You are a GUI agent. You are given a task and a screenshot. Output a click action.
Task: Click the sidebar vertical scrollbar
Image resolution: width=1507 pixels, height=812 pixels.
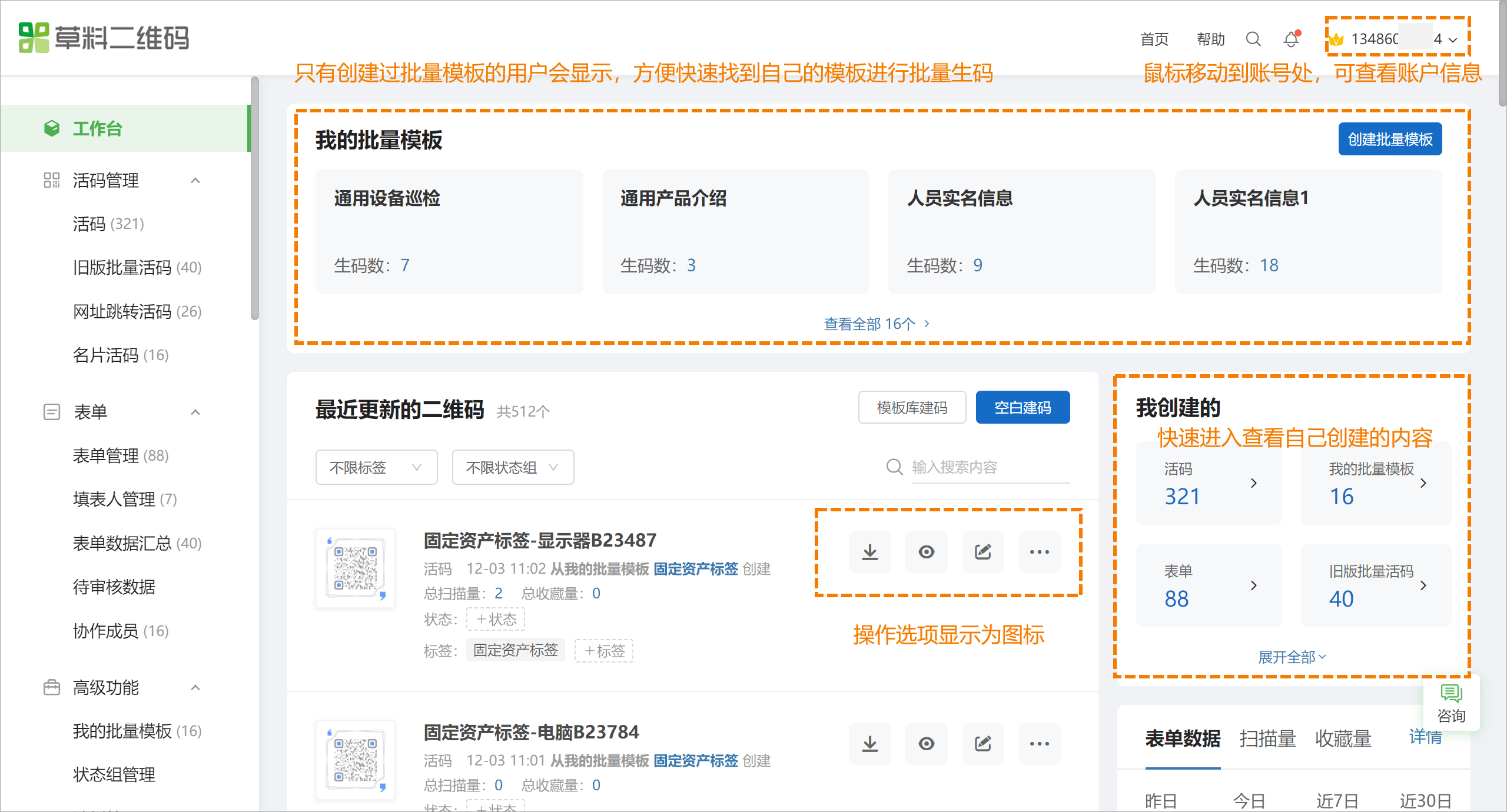(x=255, y=198)
